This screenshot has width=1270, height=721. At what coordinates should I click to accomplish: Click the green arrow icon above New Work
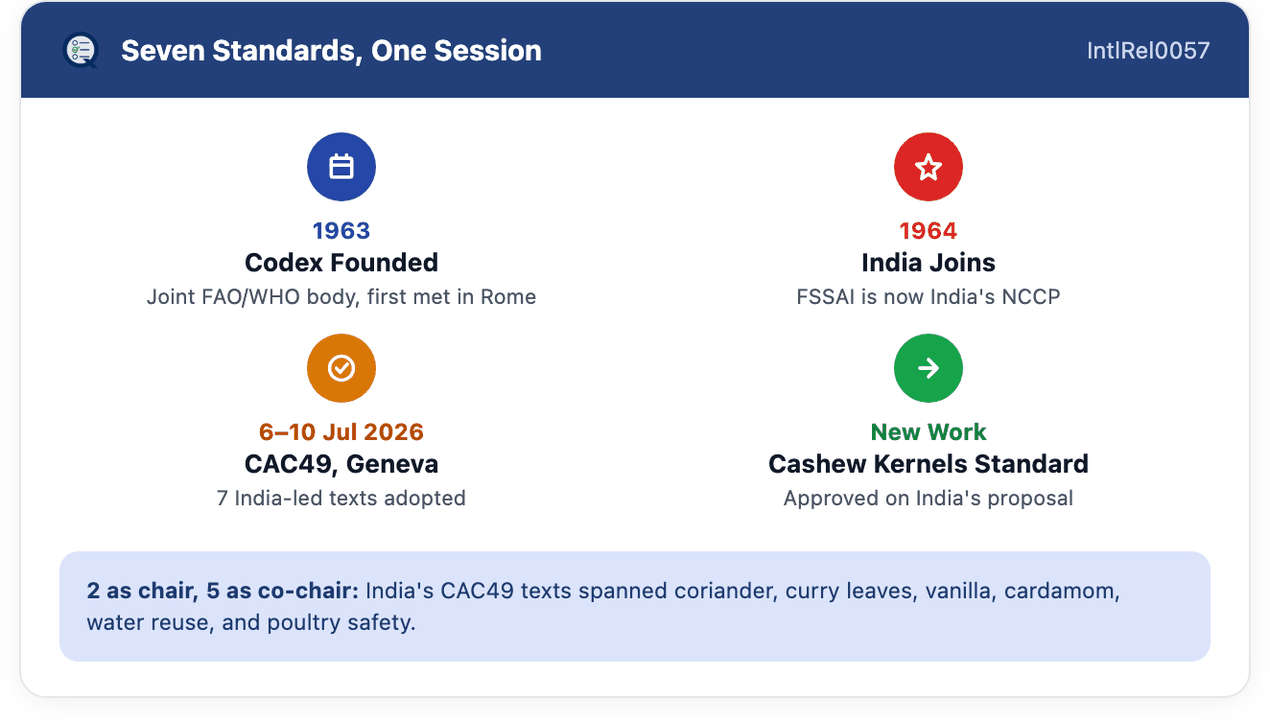928,369
